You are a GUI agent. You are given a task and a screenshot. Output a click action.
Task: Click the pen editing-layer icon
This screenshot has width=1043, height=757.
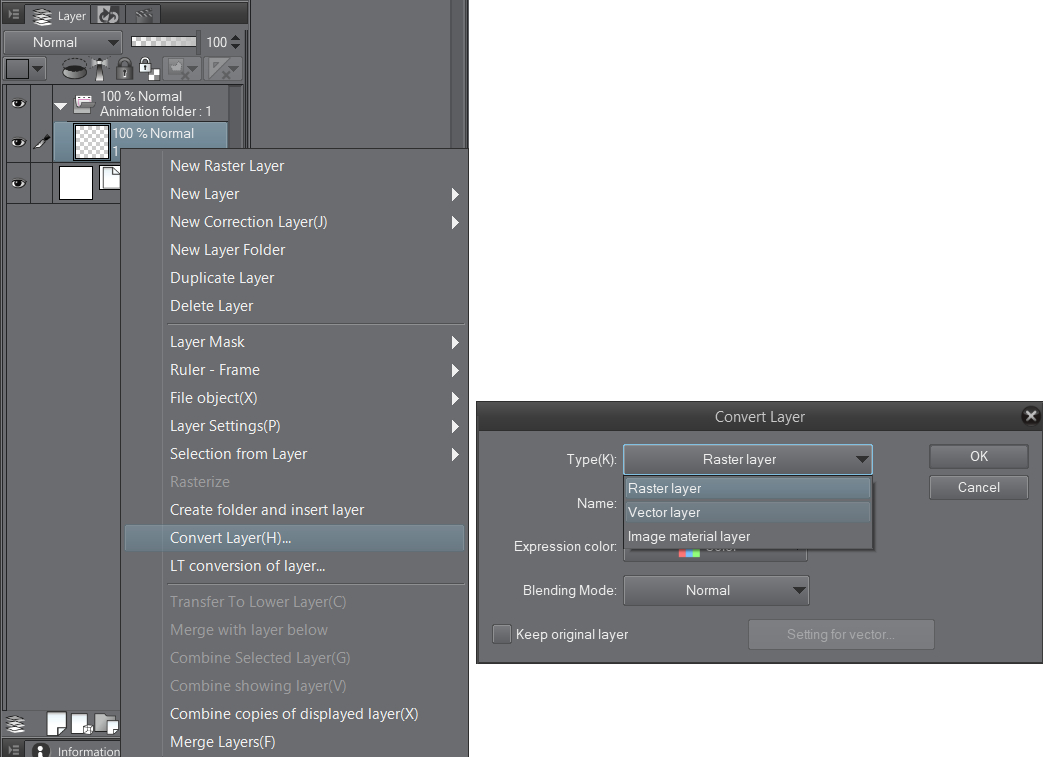(x=42, y=142)
